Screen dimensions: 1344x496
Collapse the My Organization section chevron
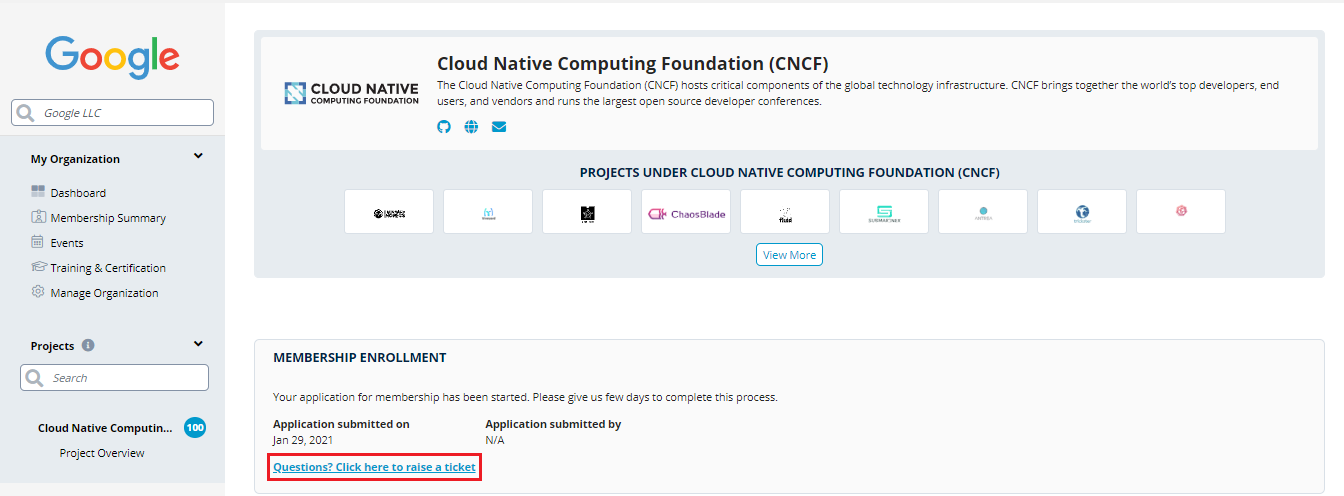click(198, 156)
